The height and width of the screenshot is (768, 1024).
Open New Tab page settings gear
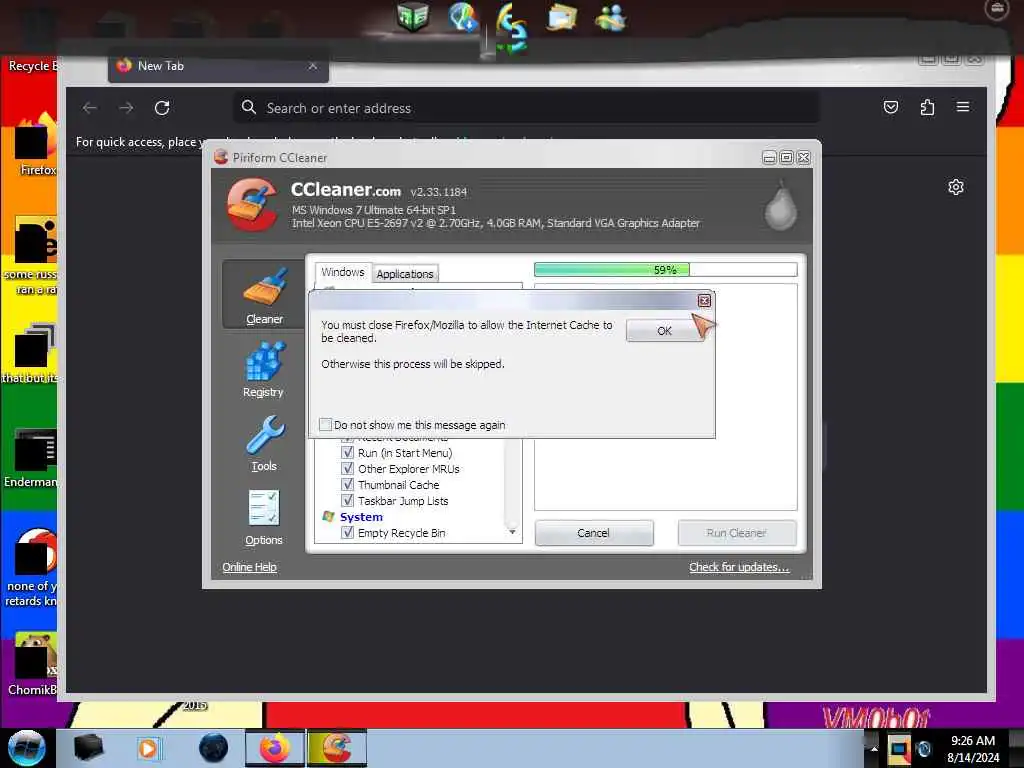pos(955,187)
